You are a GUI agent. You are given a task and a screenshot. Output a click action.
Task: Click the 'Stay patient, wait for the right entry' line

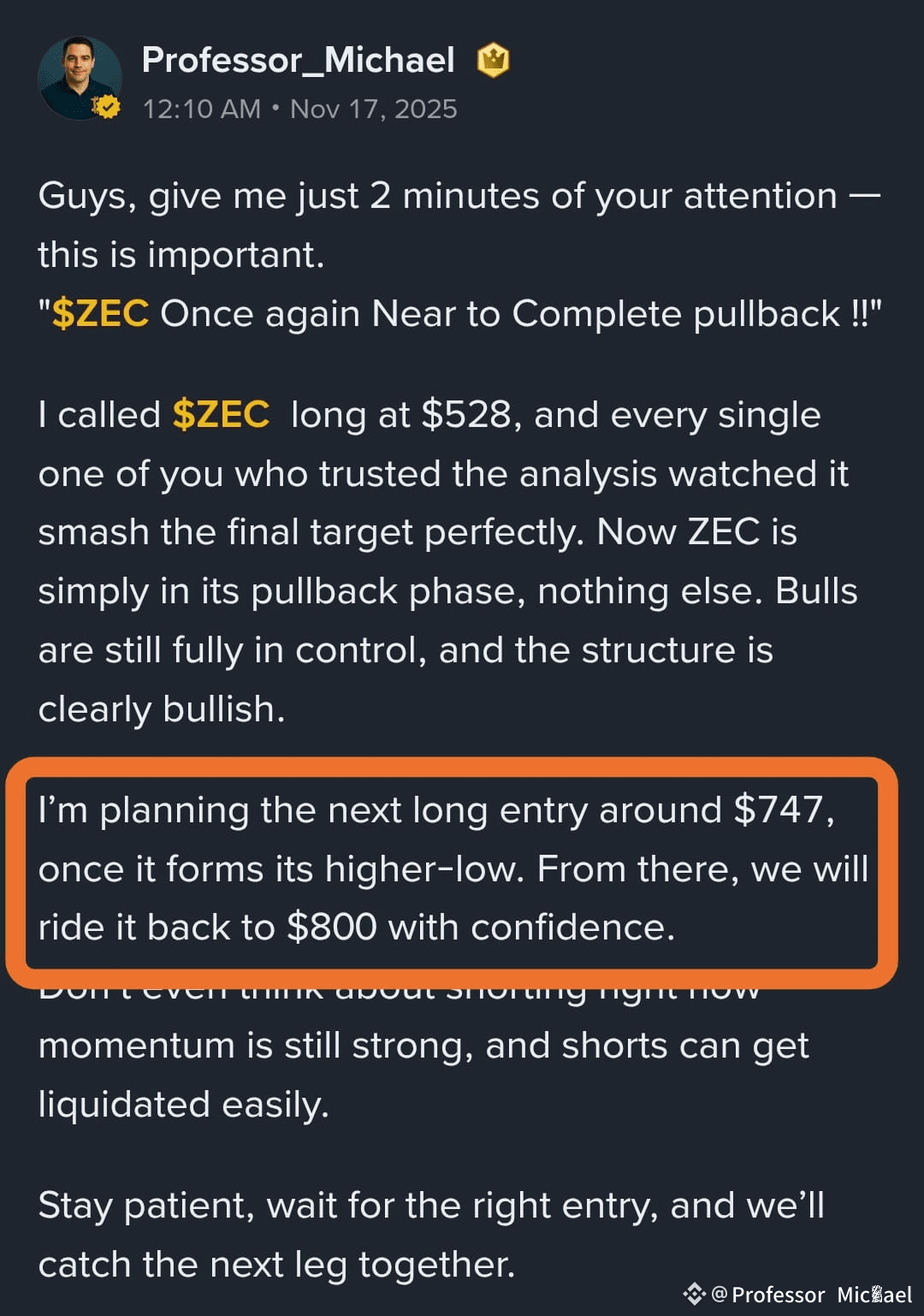(431, 1206)
